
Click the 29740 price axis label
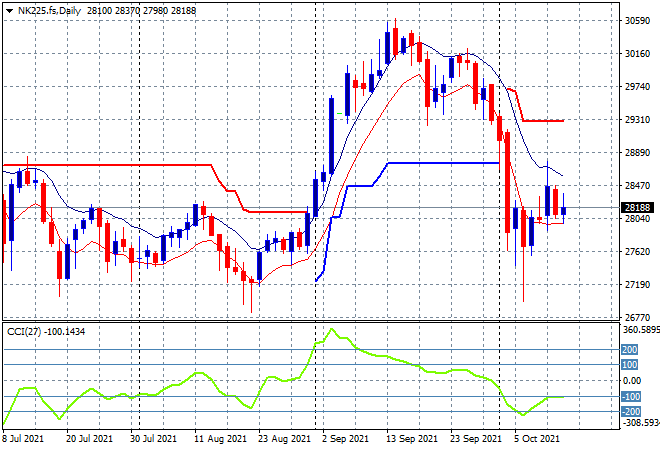coord(637,86)
